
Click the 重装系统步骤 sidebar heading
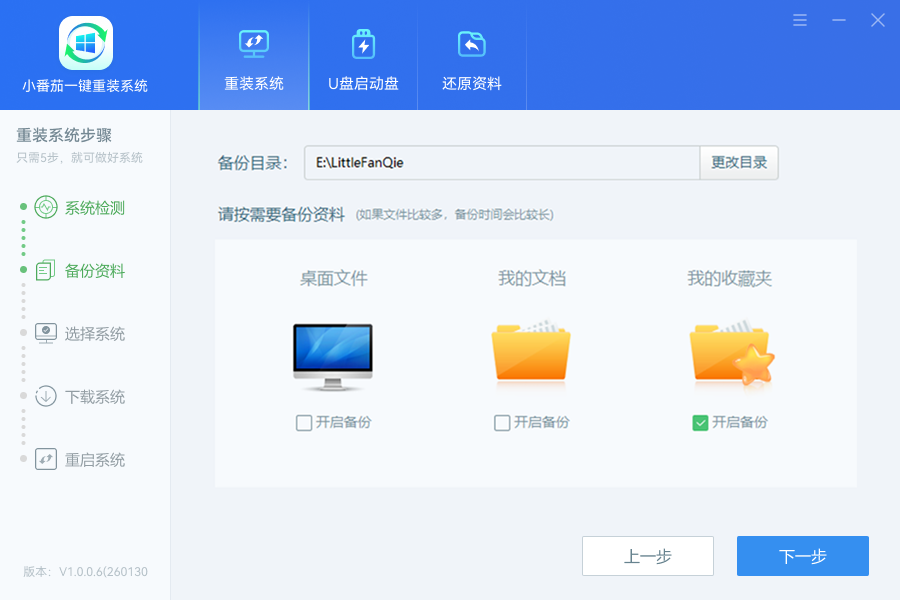(x=64, y=136)
